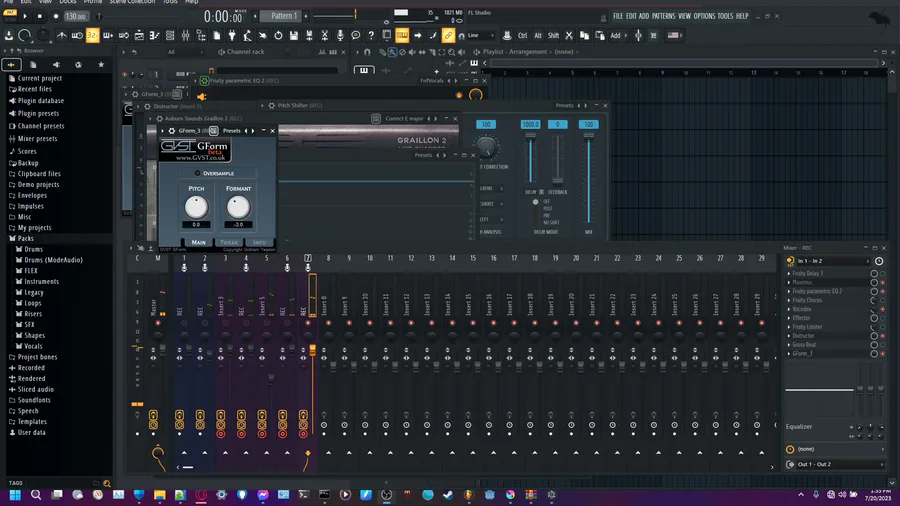Viewport: 900px width, 506px height.
Task: Click the Alt modifier button
Action: click(538, 36)
